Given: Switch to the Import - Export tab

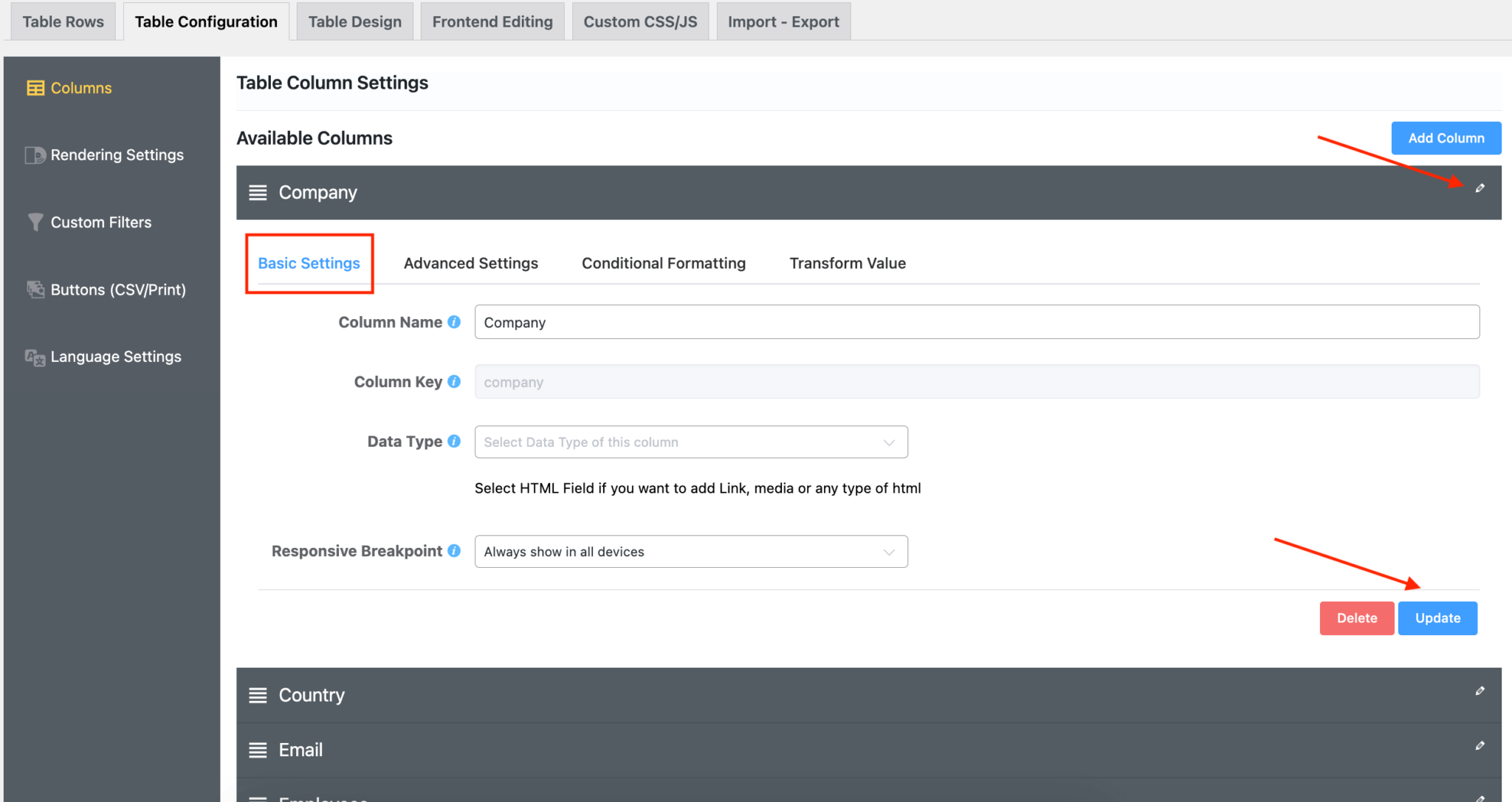Looking at the screenshot, I should pos(783,21).
